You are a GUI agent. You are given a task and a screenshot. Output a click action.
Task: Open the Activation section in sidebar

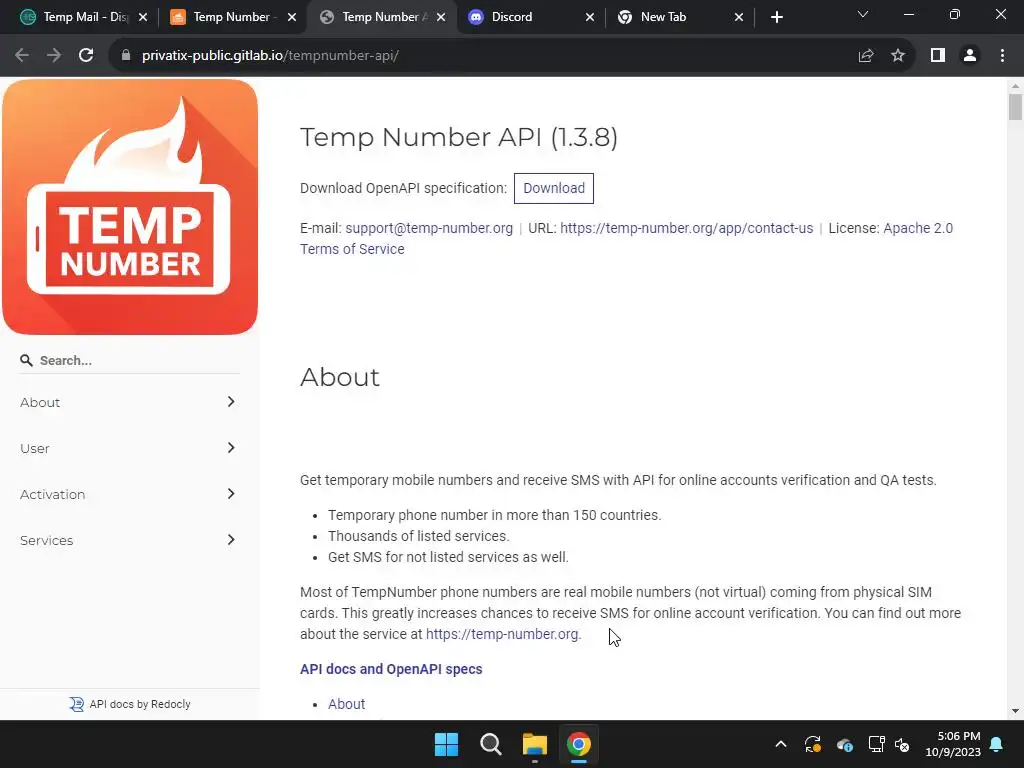[x=52, y=494]
